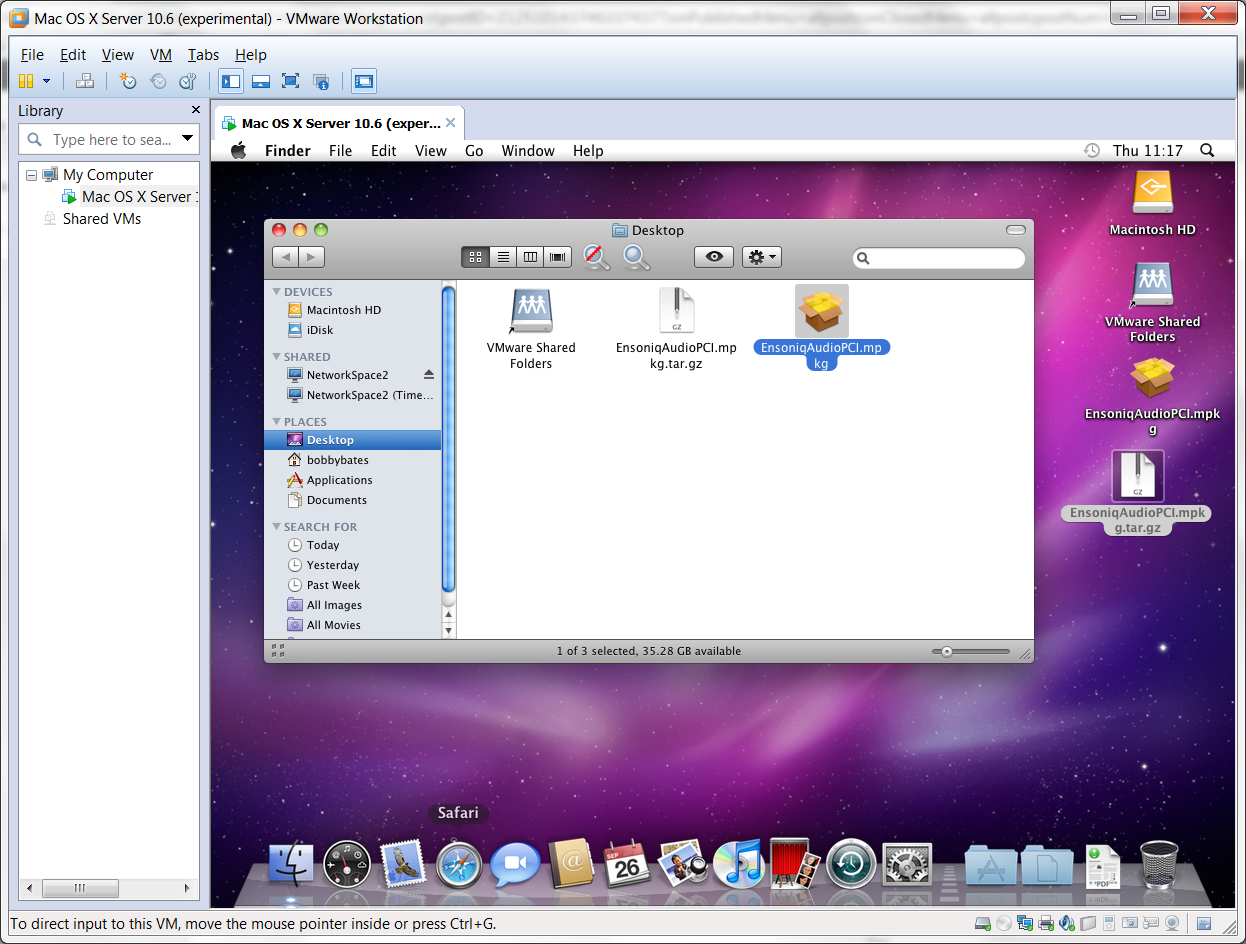Open Mail from the Dock
Screen dimensions: 1246x944
click(x=403, y=863)
